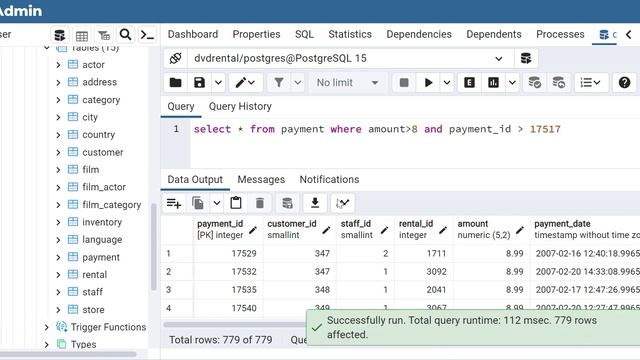Select the rental table in tree
The image size is (640, 360).
coord(95,275)
